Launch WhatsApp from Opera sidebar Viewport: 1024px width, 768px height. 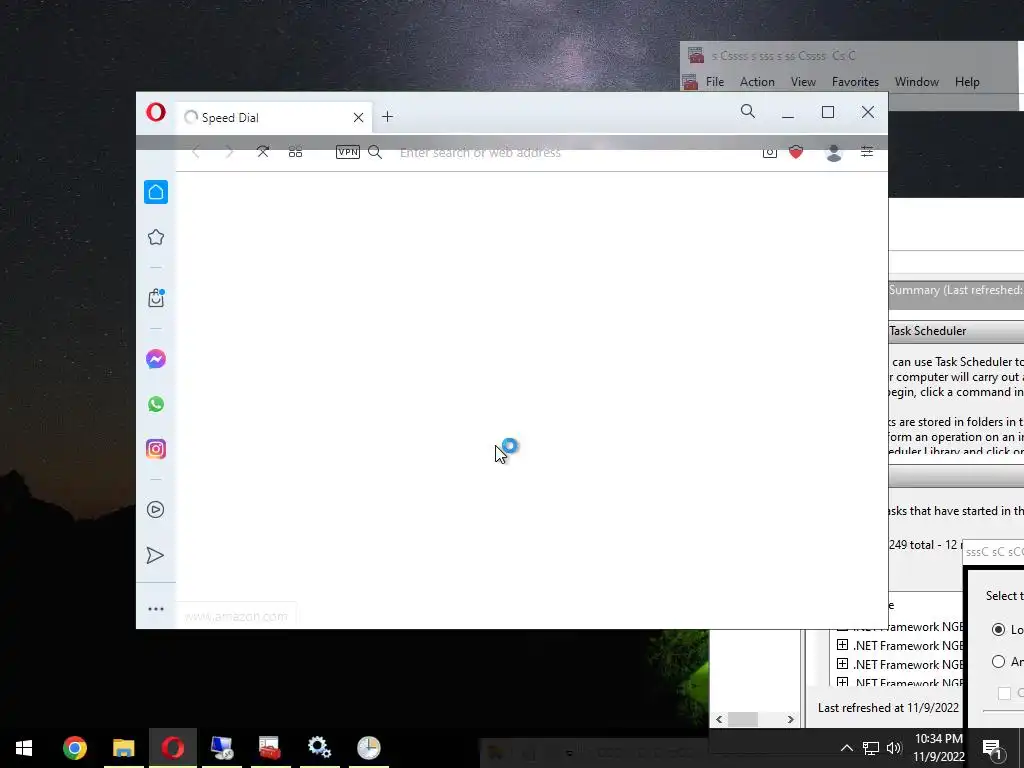[155, 404]
